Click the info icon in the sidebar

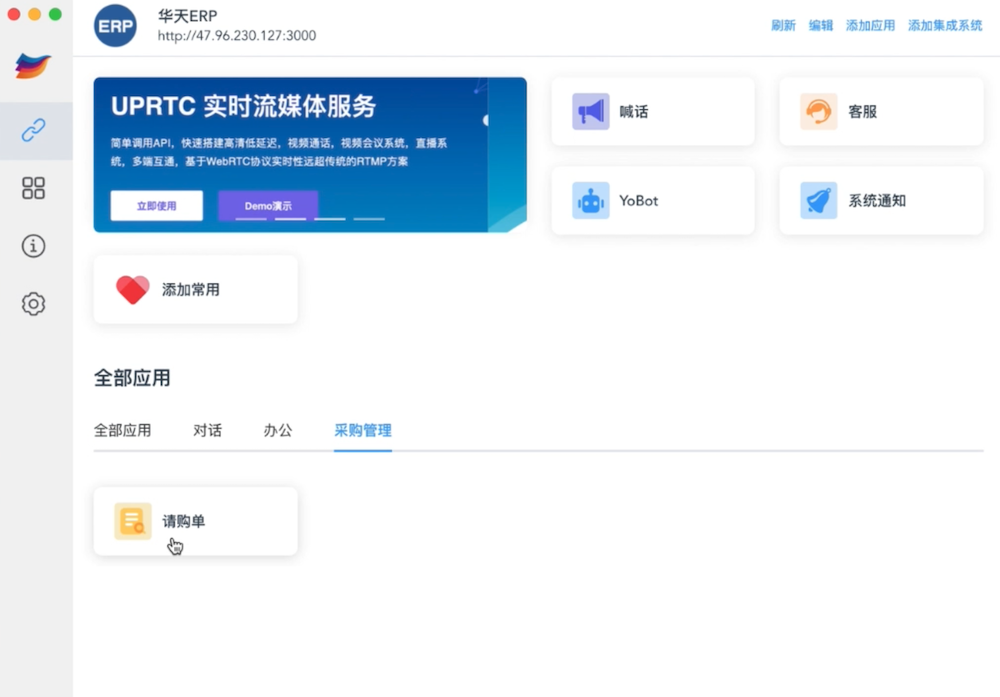pos(34,246)
